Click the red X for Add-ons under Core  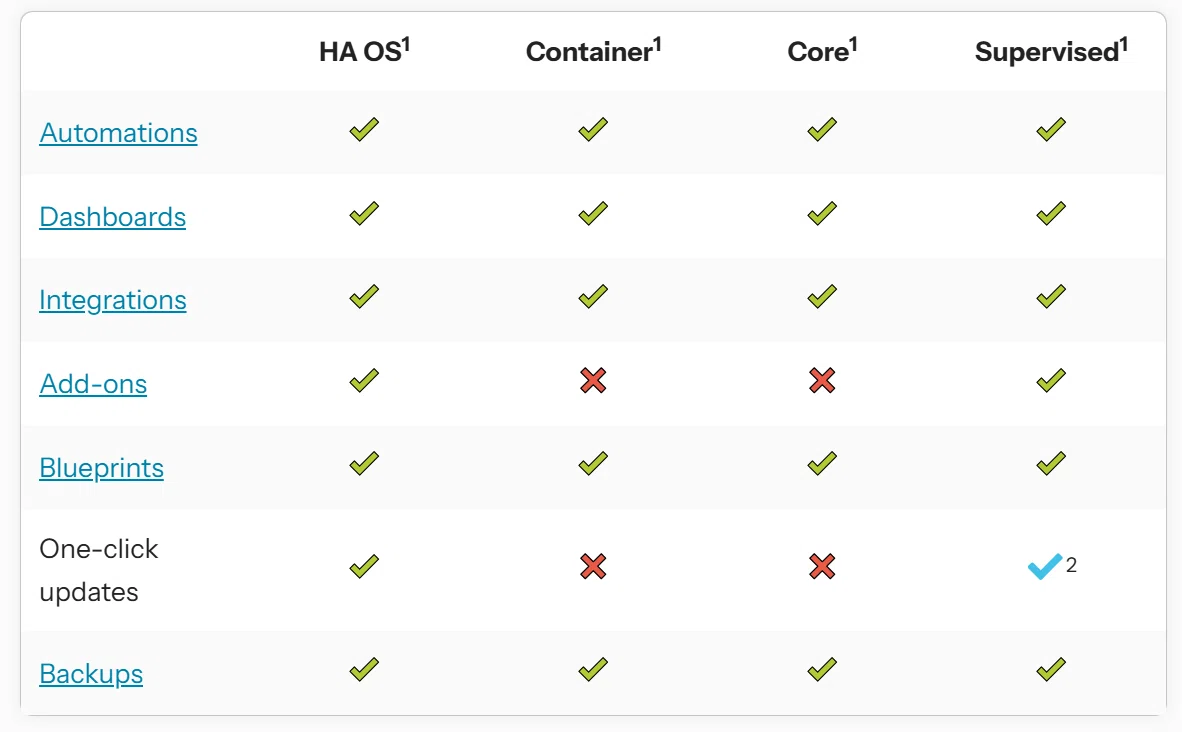[x=822, y=380]
